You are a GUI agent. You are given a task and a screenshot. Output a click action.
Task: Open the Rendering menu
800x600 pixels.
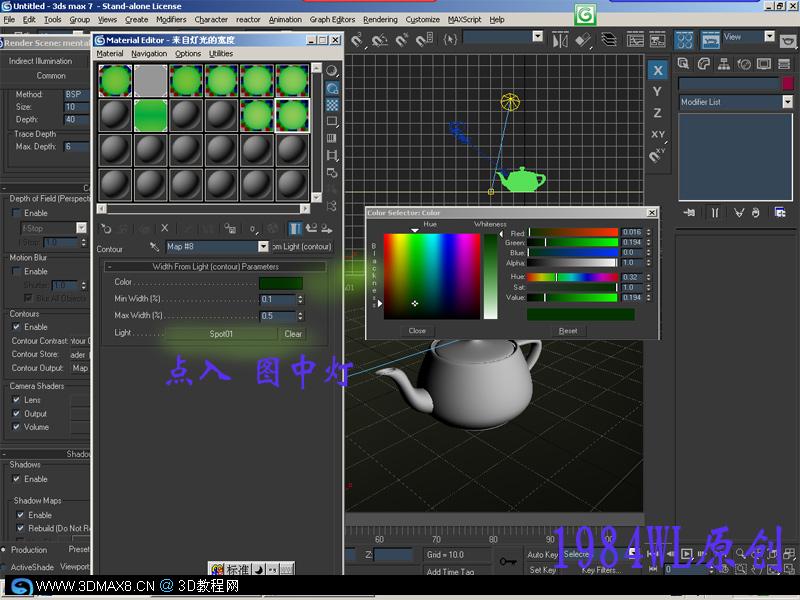[x=380, y=19]
